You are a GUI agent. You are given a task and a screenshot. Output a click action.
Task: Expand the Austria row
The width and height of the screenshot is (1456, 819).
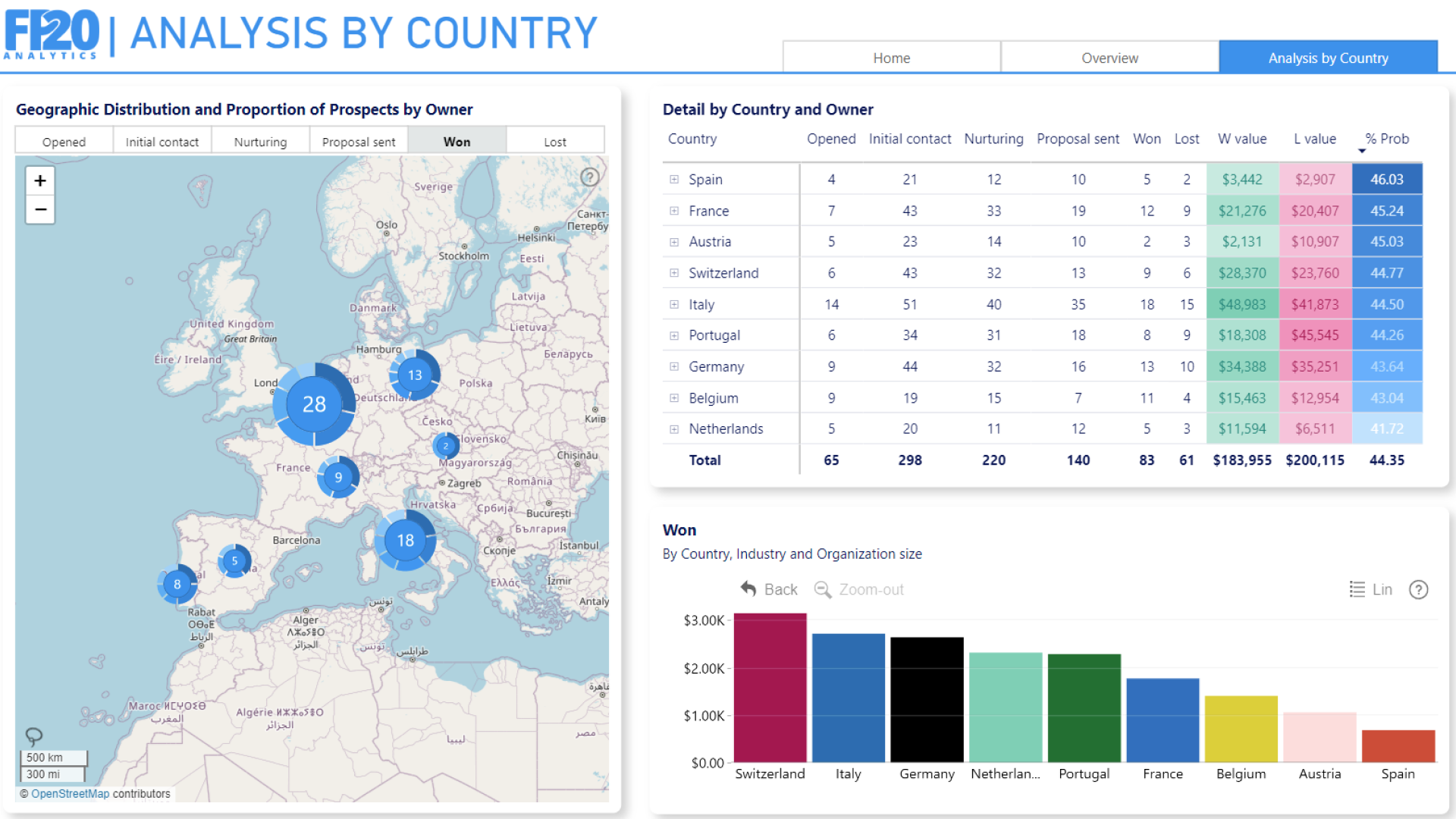[674, 242]
